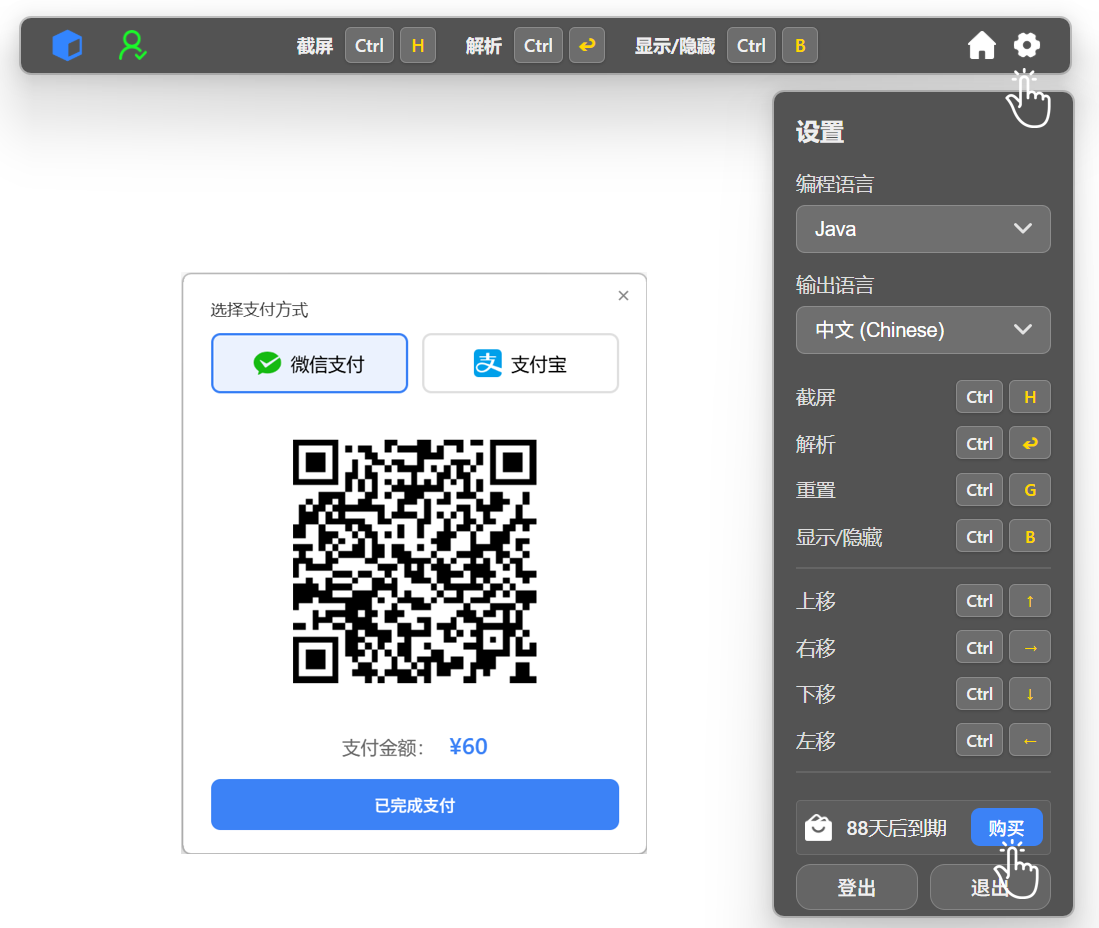Close the payment dialog
Screen dimensions: 1099x928
pyautogui.click(x=623, y=296)
